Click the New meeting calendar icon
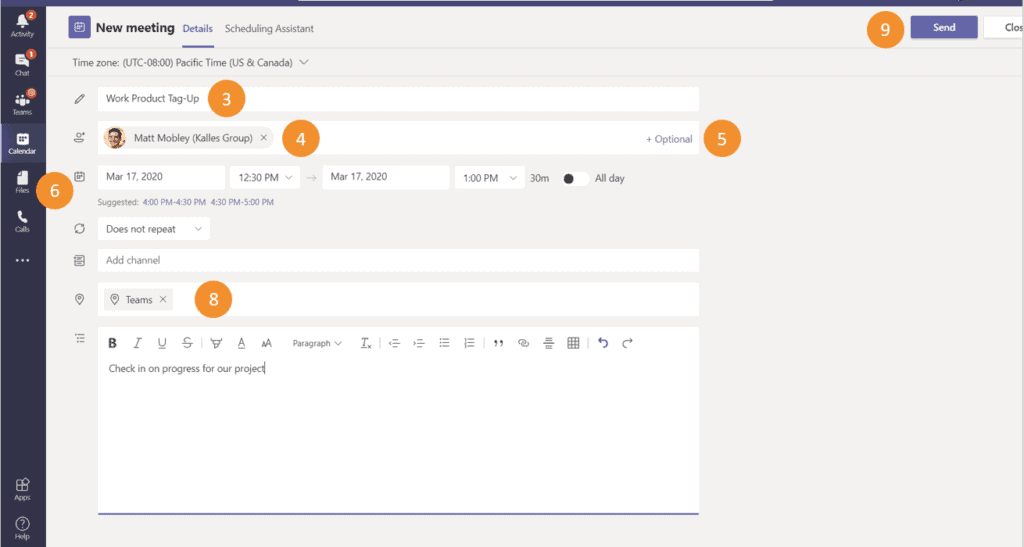Viewport: 1024px width, 547px height. [79, 27]
